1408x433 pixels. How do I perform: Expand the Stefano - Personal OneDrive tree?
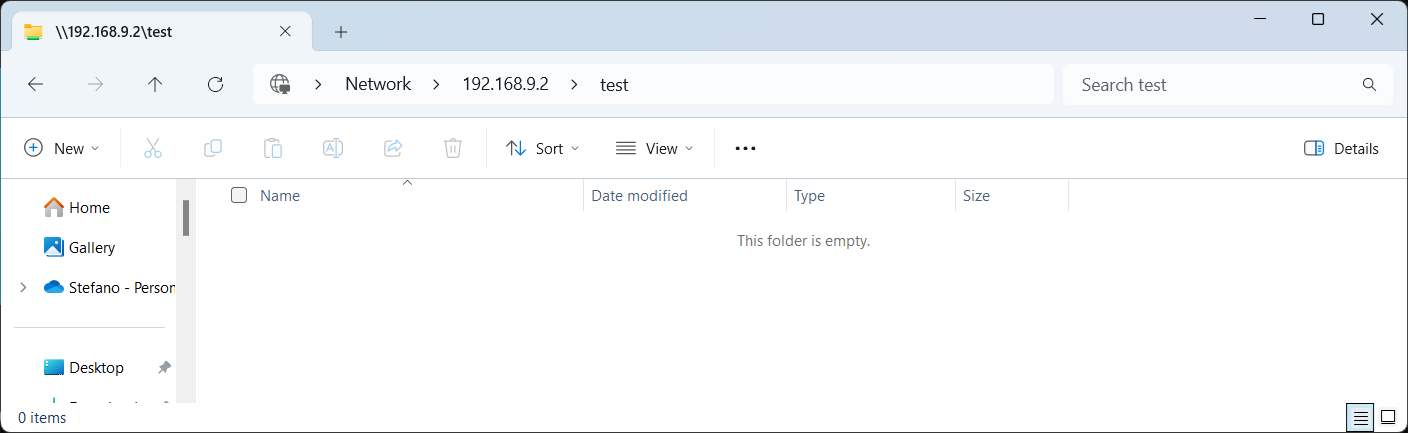[23, 288]
